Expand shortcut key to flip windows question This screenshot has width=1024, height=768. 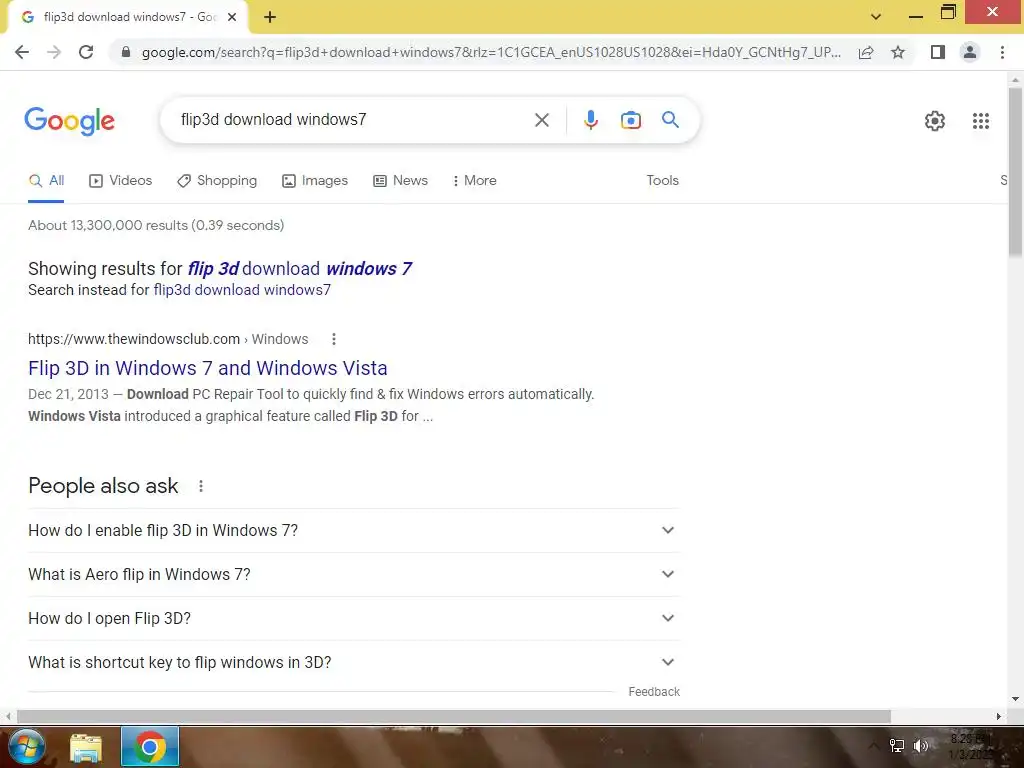[x=353, y=662]
